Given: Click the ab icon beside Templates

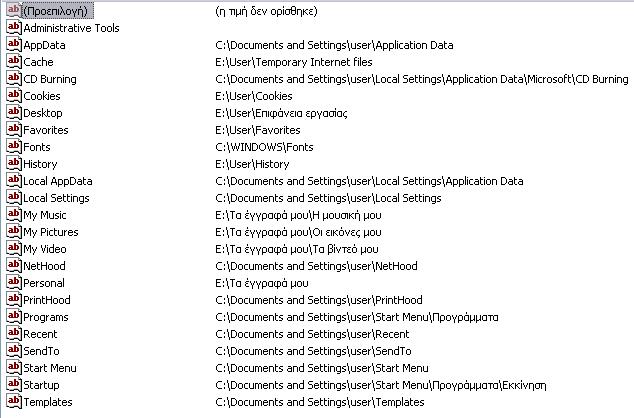Looking at the screenshot, I should [x=14, y=401].
